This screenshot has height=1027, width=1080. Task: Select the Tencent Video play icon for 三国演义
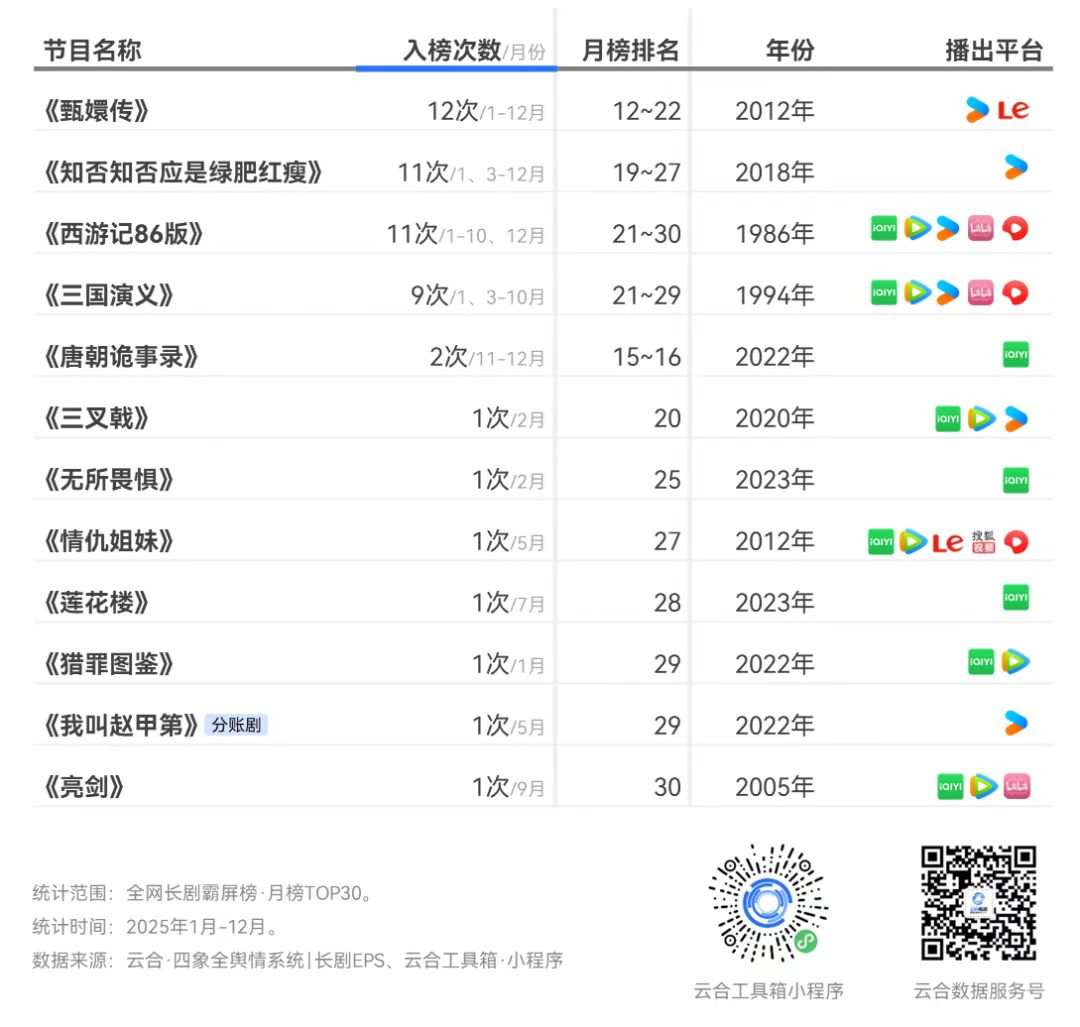pyautogui.click(x=917, y=291)
